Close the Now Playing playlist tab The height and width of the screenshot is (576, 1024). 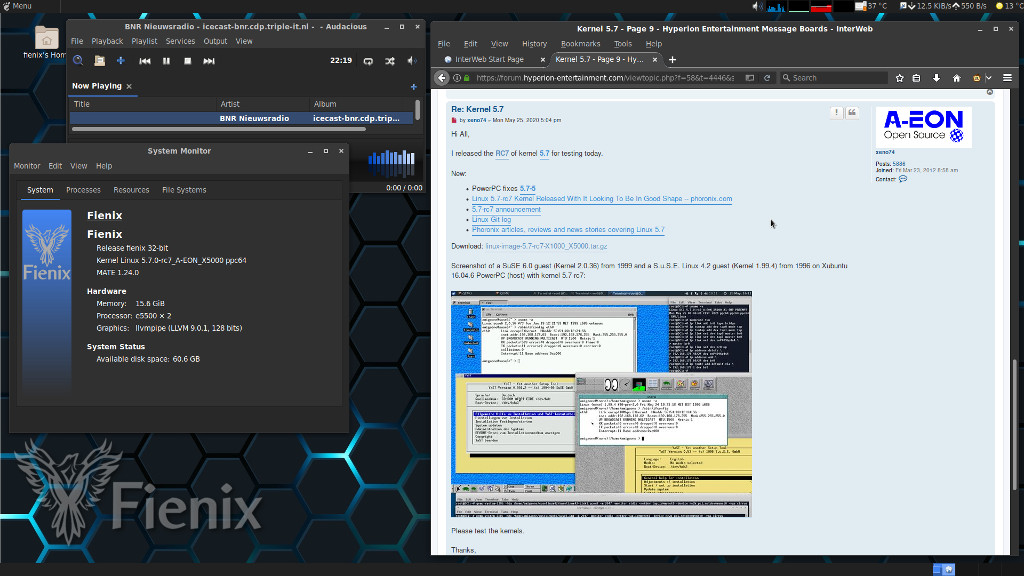pos(129,86)
